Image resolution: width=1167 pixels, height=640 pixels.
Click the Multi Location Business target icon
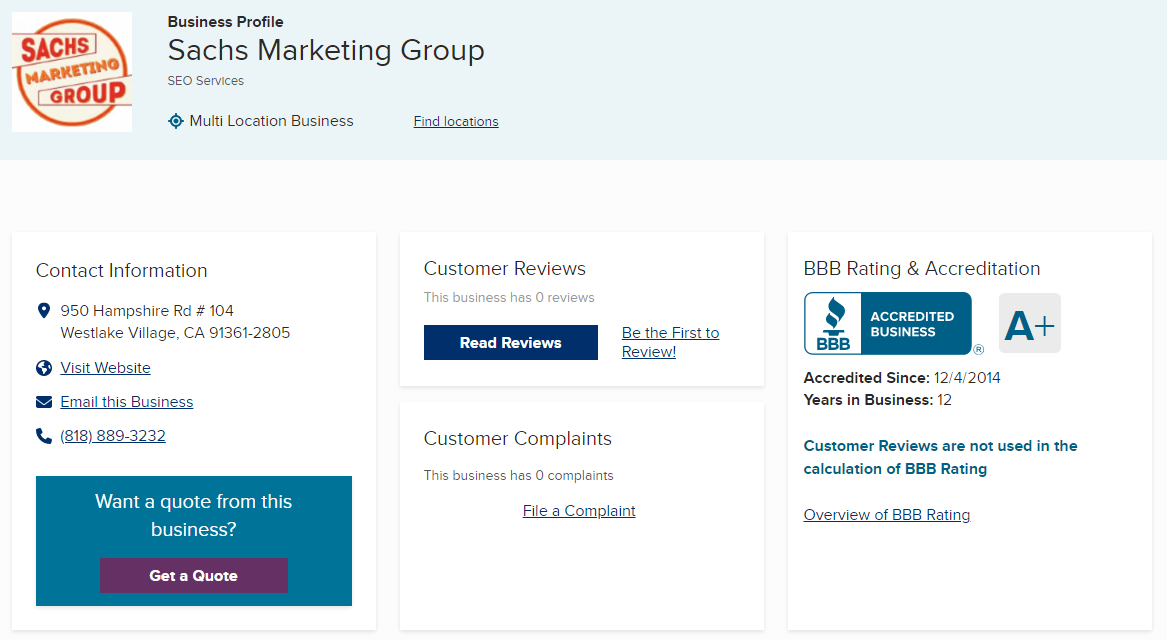176,121
